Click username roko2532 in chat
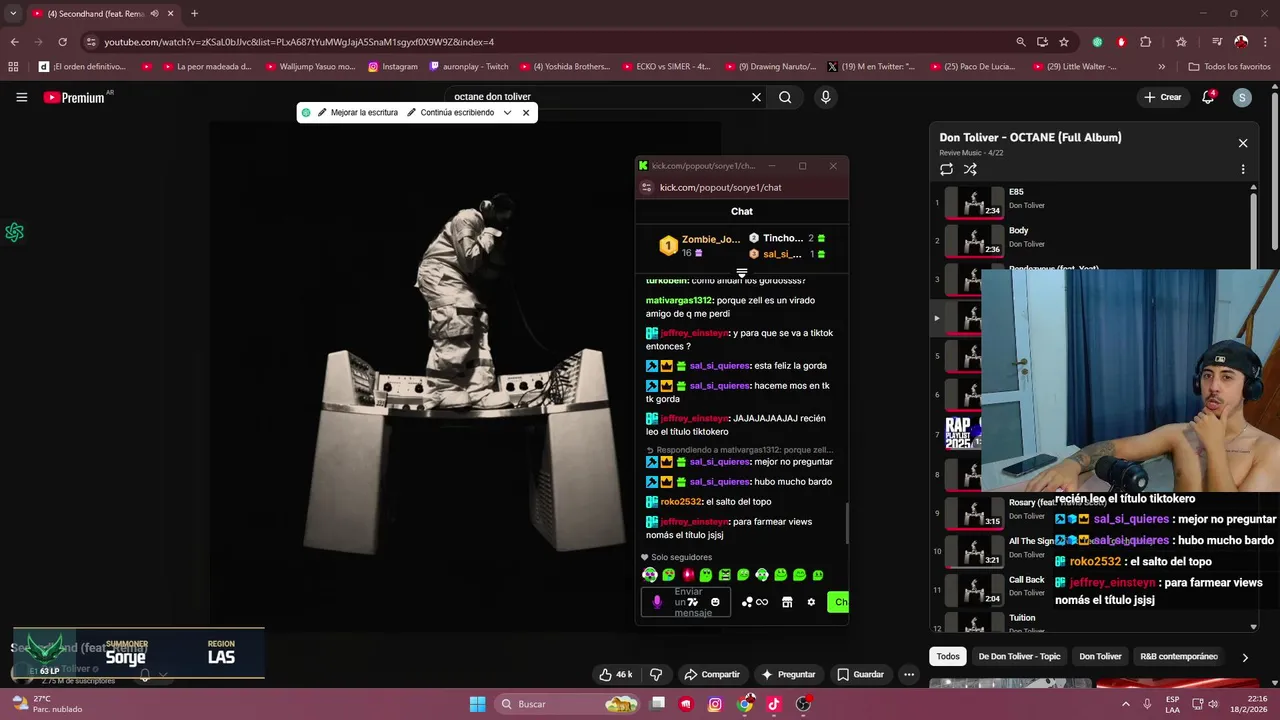The height and width of the screenshot is (720, 1280). [x=681, y=502]
